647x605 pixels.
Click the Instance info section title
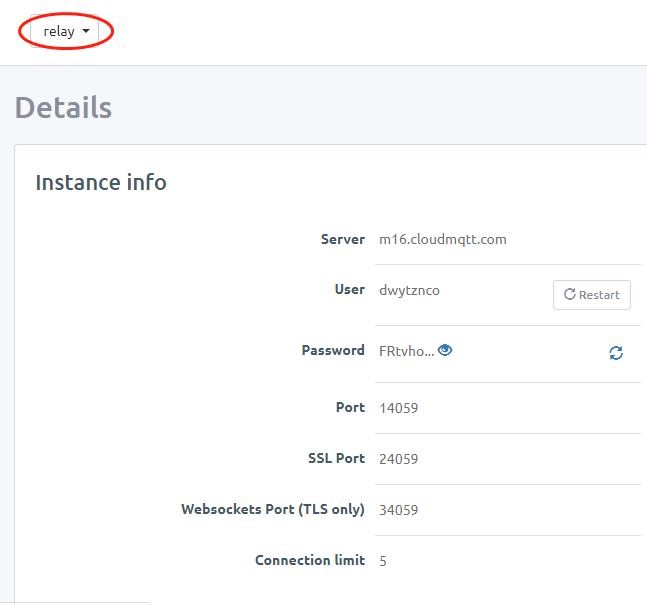[101, 182]
